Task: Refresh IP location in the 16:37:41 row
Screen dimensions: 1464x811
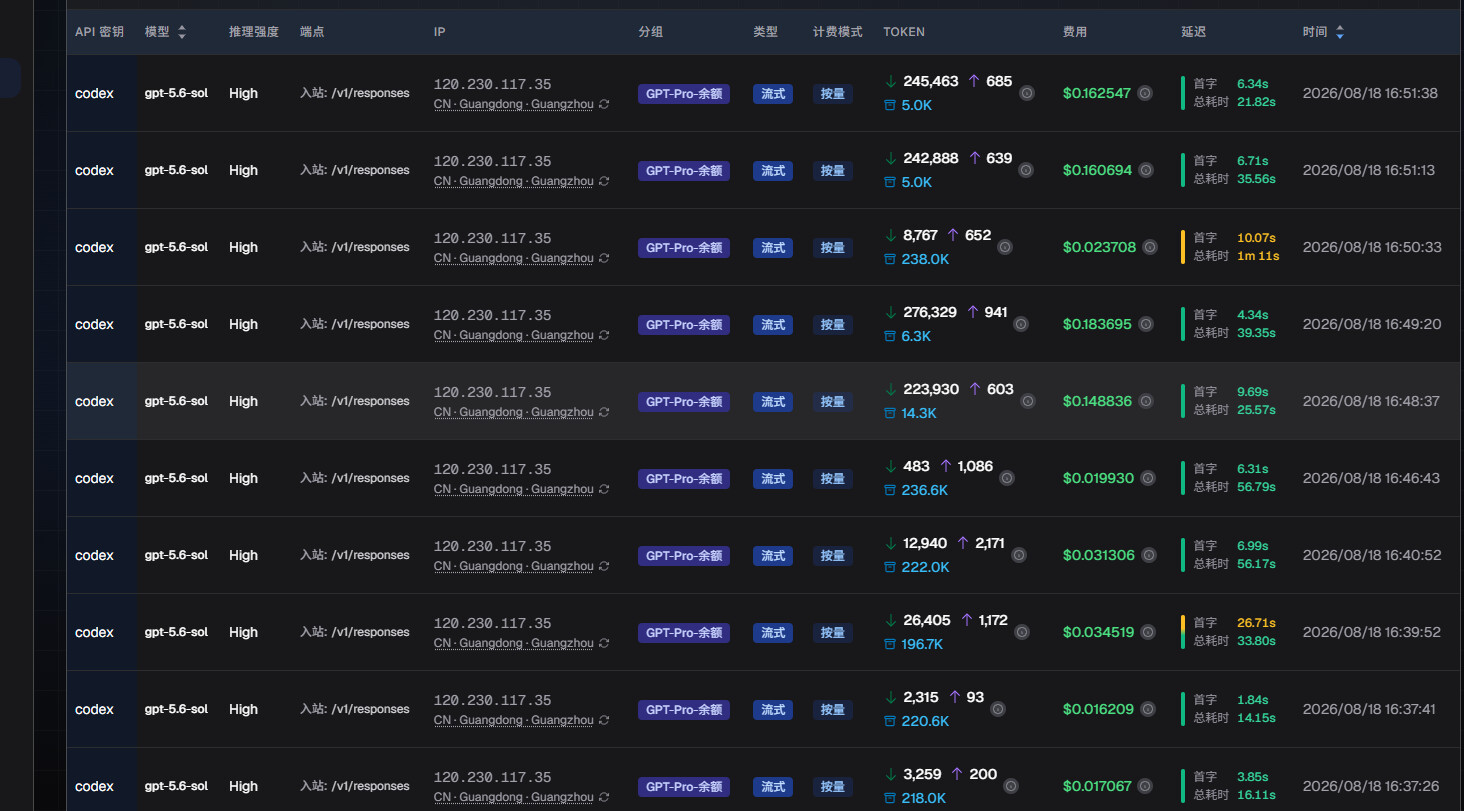Action: 604,720
